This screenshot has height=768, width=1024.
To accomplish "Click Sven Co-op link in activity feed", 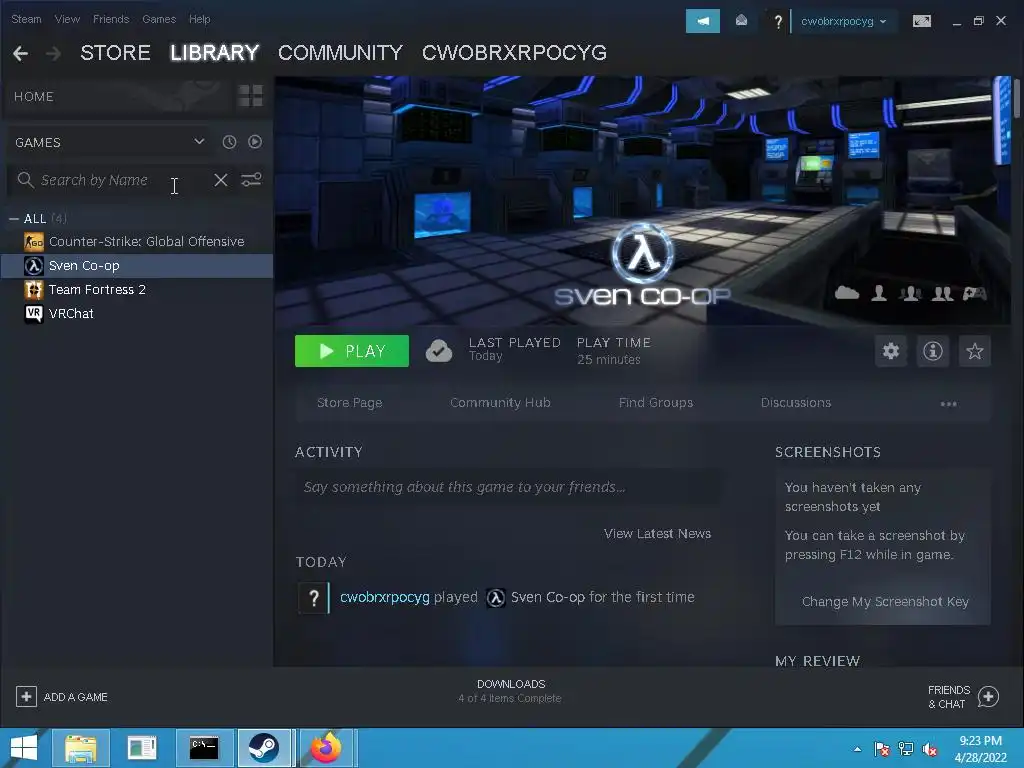I will (547, 598).
